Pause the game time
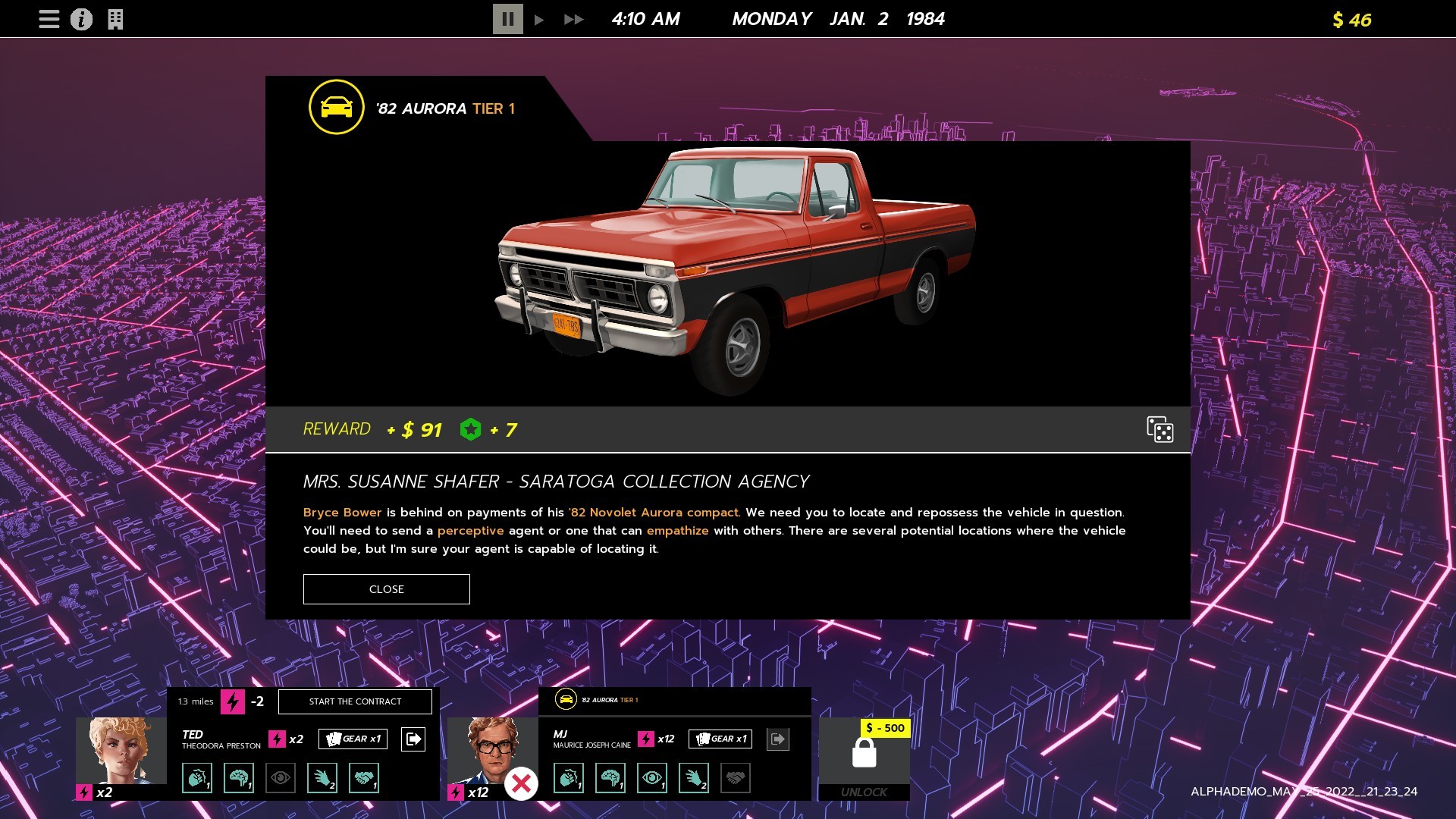 click(x=507, y=19)
